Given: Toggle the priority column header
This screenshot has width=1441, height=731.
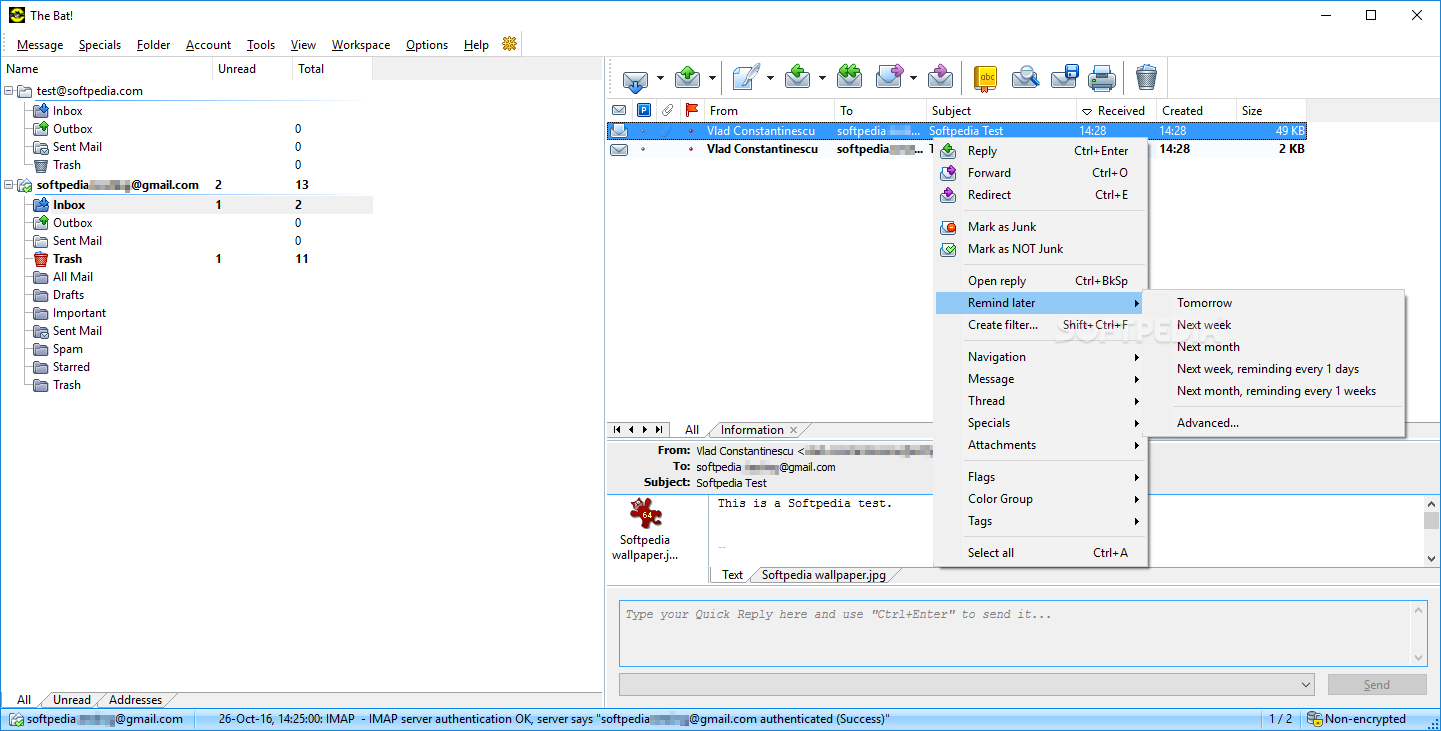Looking at the screenshot, I should point(643,110).
